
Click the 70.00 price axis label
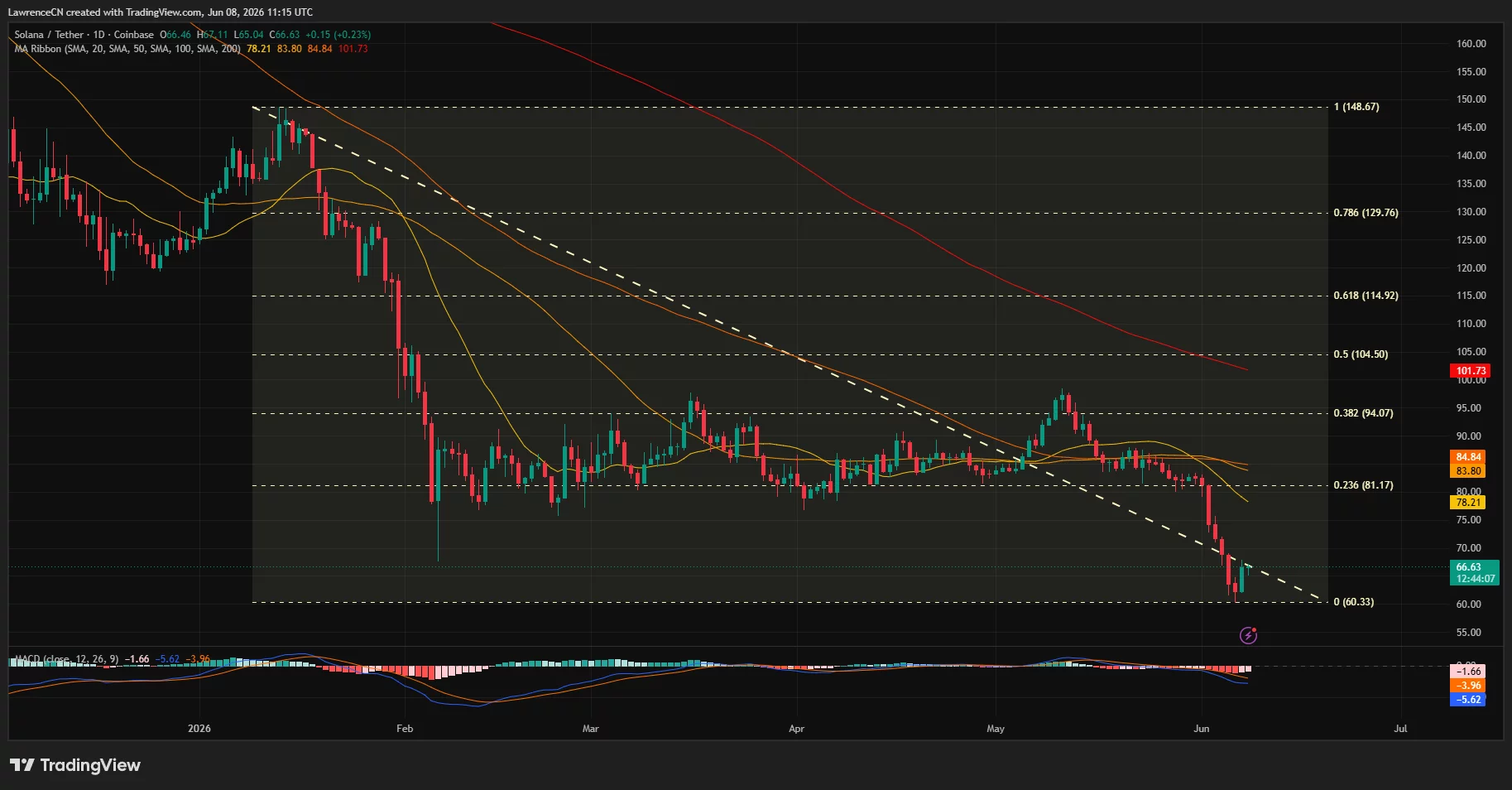click(x=1469, y=548)
